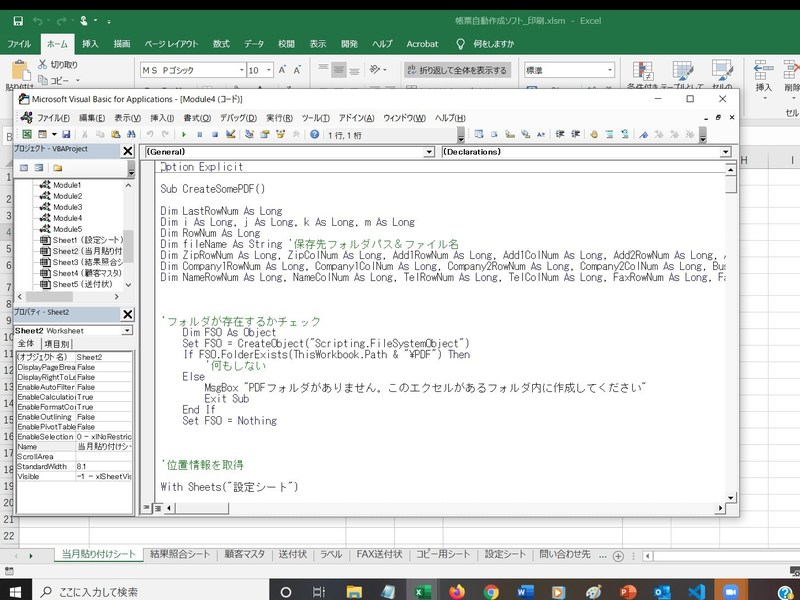
Task: Close the Project VBAProject pane
Action: (128, 151)
